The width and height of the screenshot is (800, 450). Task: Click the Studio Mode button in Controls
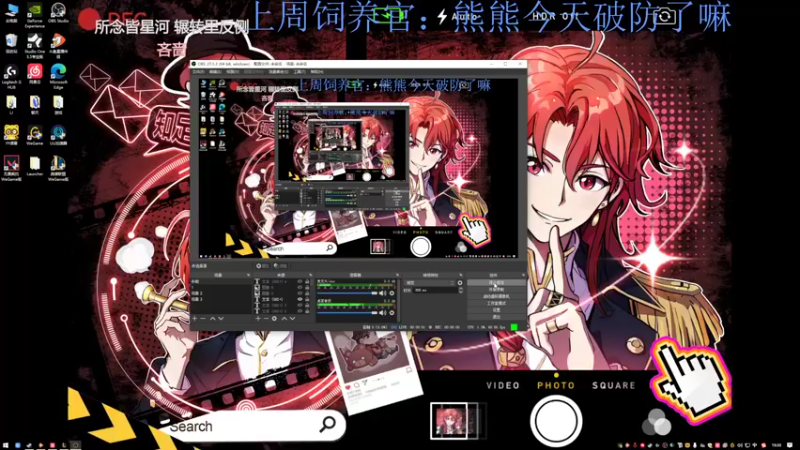coord(496,303)
